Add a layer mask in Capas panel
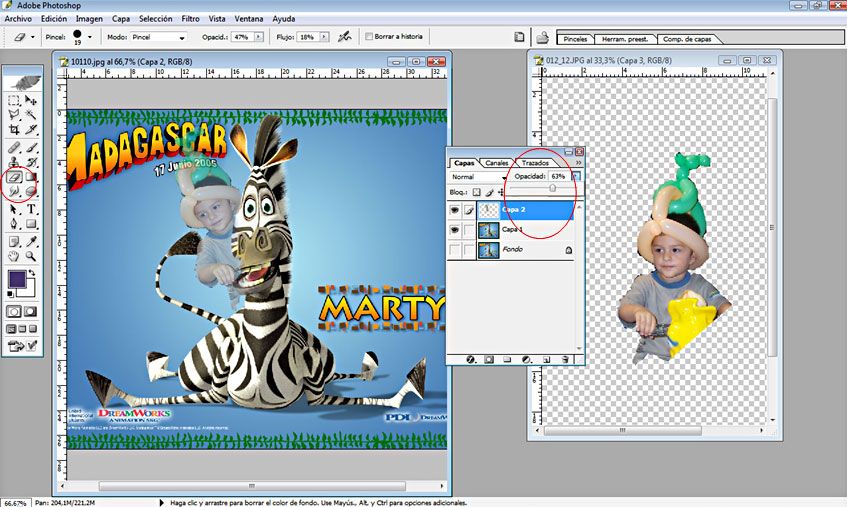 point(489,360)
